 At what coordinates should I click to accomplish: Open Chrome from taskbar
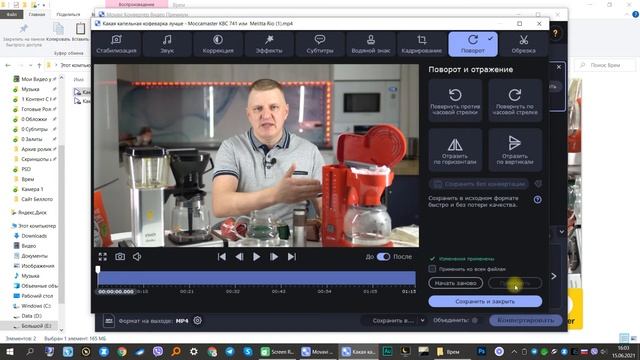122,351
